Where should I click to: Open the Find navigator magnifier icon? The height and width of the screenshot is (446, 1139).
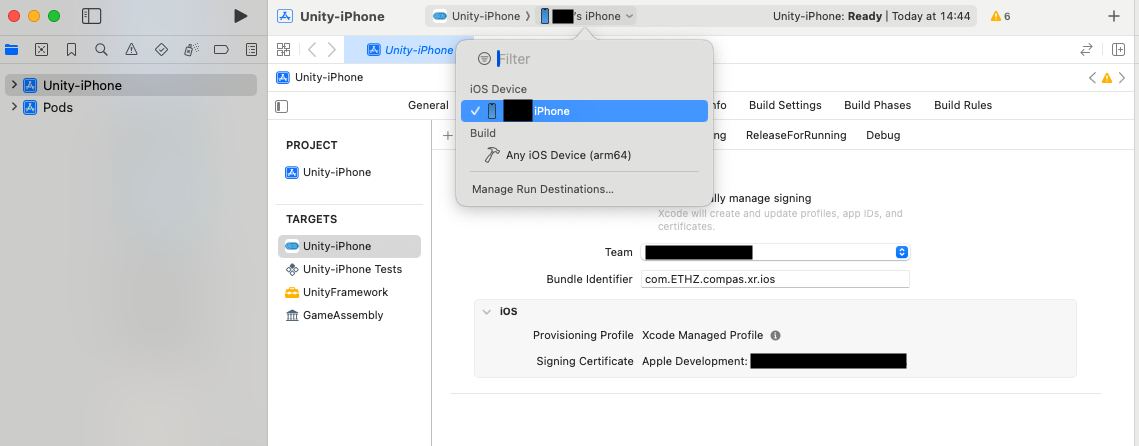pyautogui.click(x=101, y=49)
